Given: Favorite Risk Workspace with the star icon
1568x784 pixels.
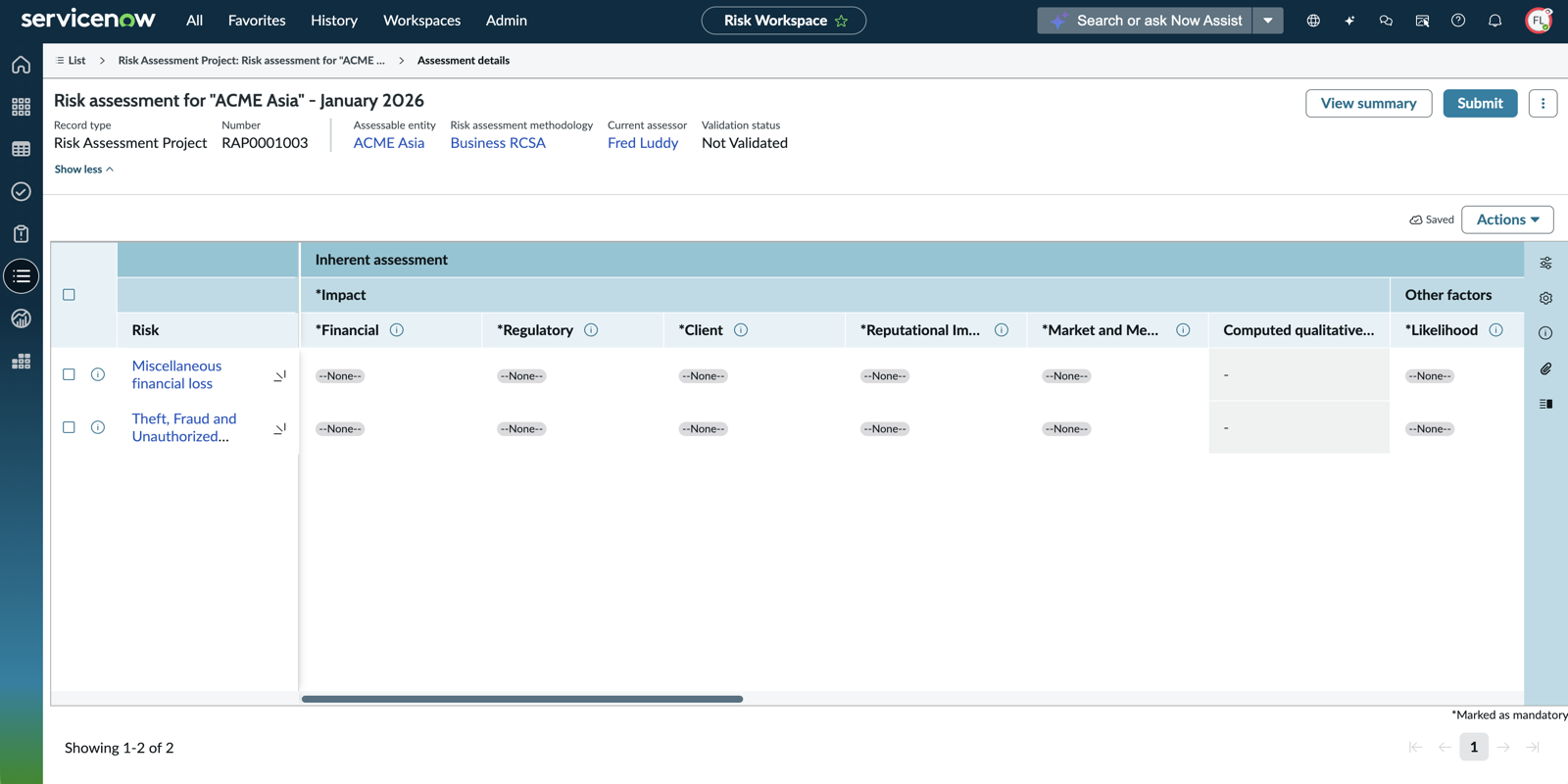Looking at the screenshot, I should point(841,21).
